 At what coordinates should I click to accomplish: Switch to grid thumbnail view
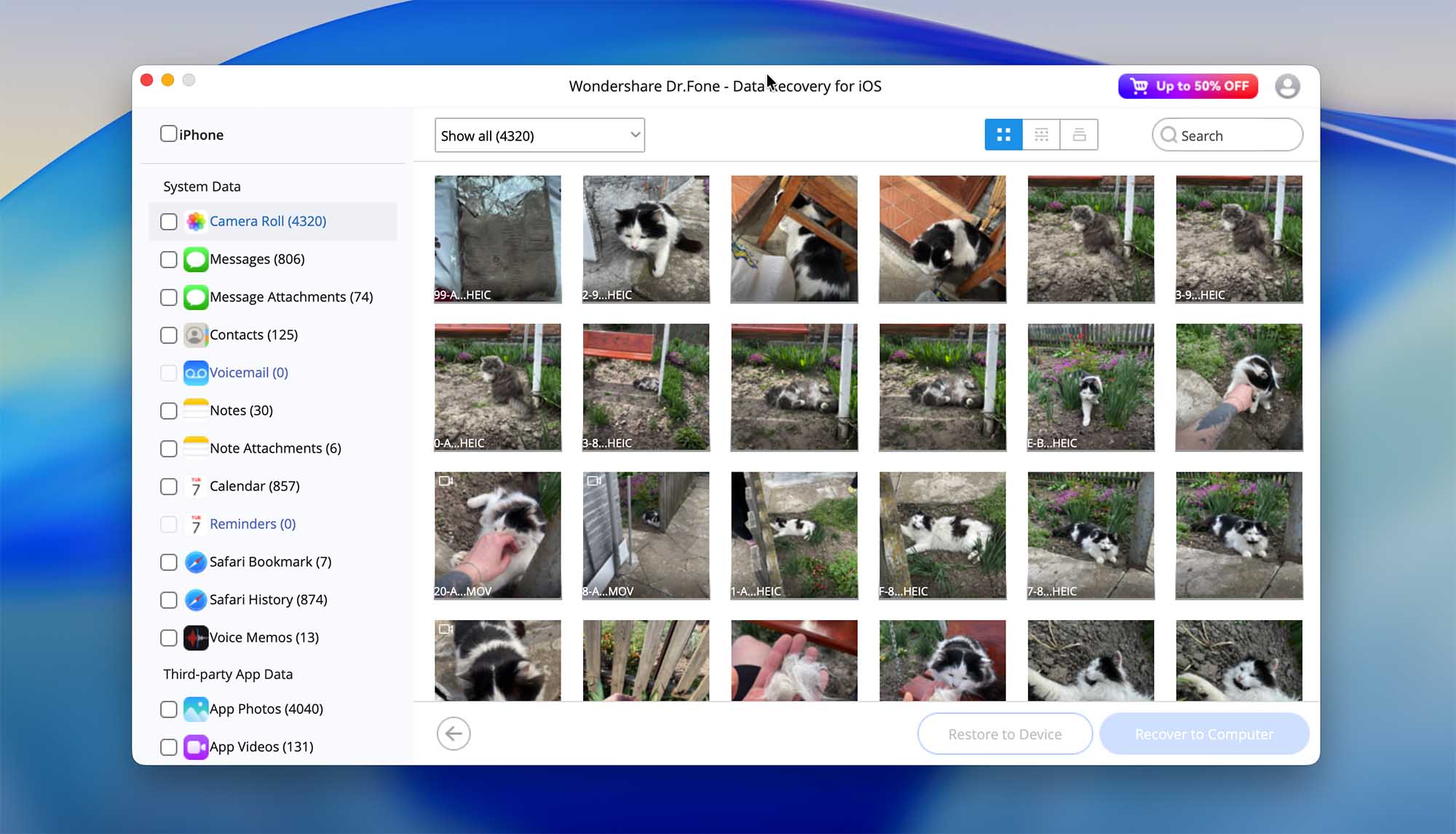click(1003, 135)
